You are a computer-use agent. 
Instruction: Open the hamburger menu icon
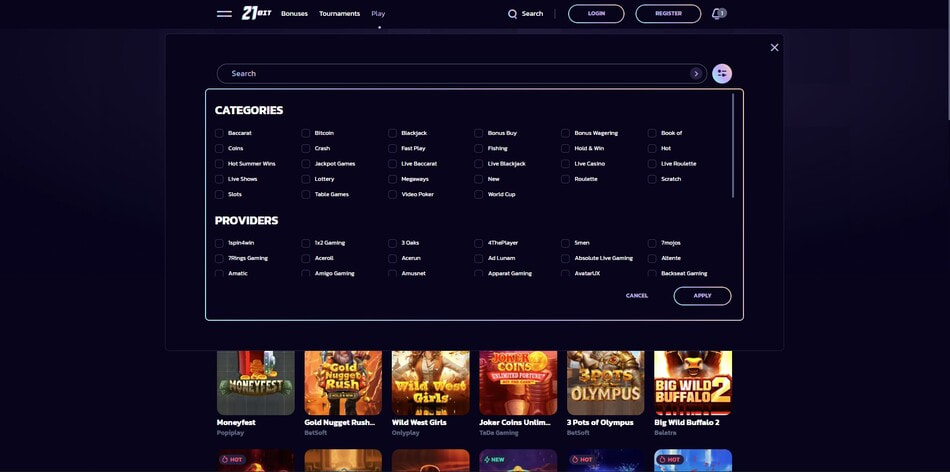pyautogui.click(x=224, y=13)
